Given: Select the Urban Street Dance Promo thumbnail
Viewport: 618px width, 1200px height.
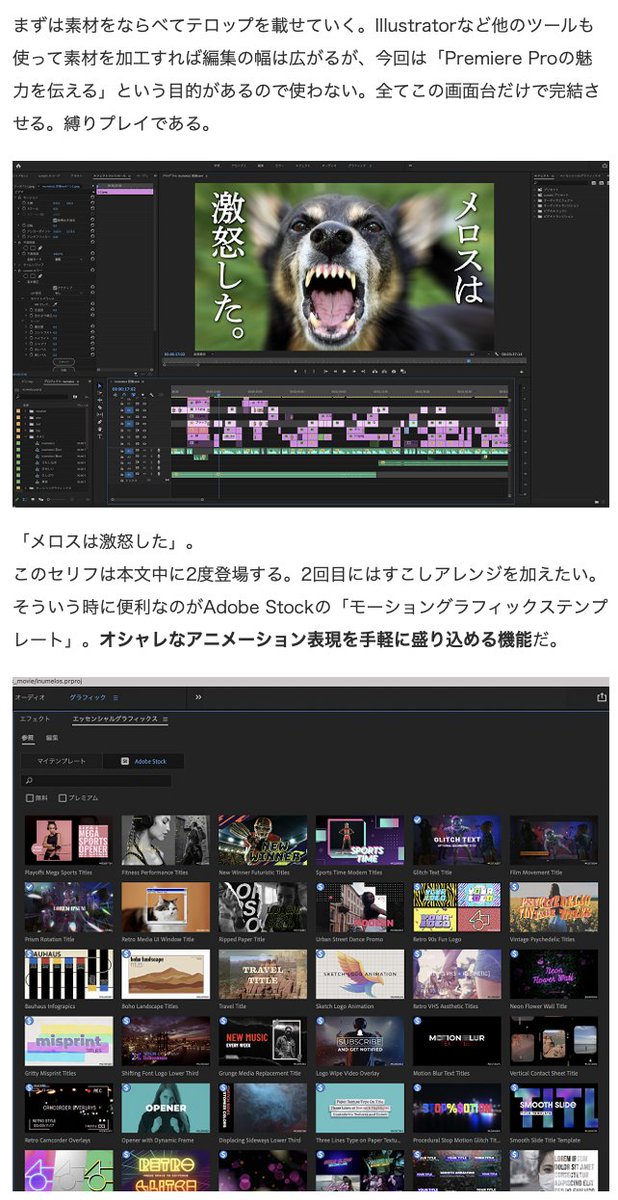Looking at the screenshot, I should tap(360, 907).
